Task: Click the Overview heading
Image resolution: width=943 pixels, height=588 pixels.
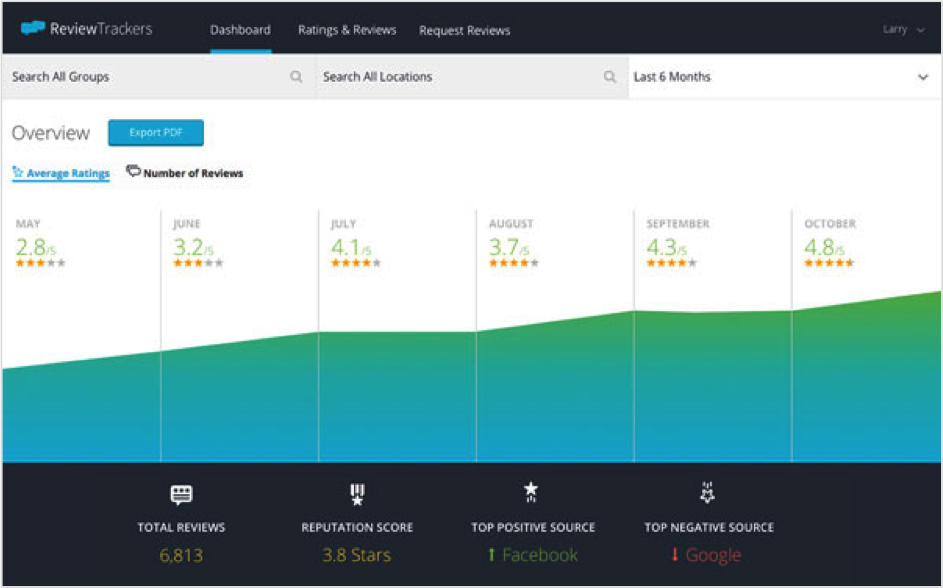Action: 51,133
